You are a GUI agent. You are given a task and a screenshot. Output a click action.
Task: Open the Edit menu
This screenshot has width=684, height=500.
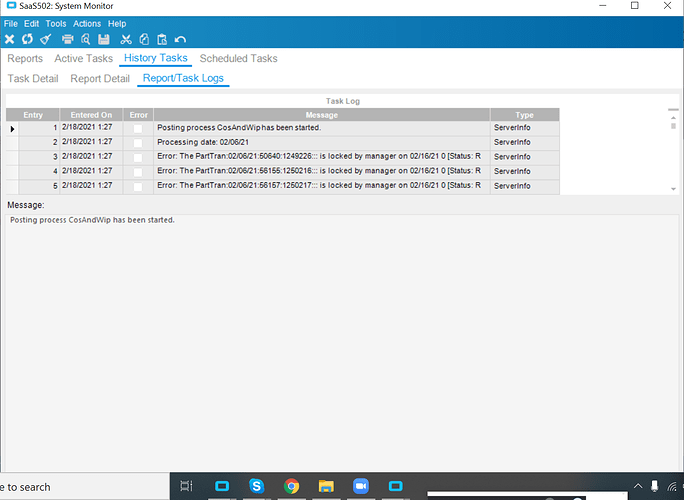pos(31,24)
